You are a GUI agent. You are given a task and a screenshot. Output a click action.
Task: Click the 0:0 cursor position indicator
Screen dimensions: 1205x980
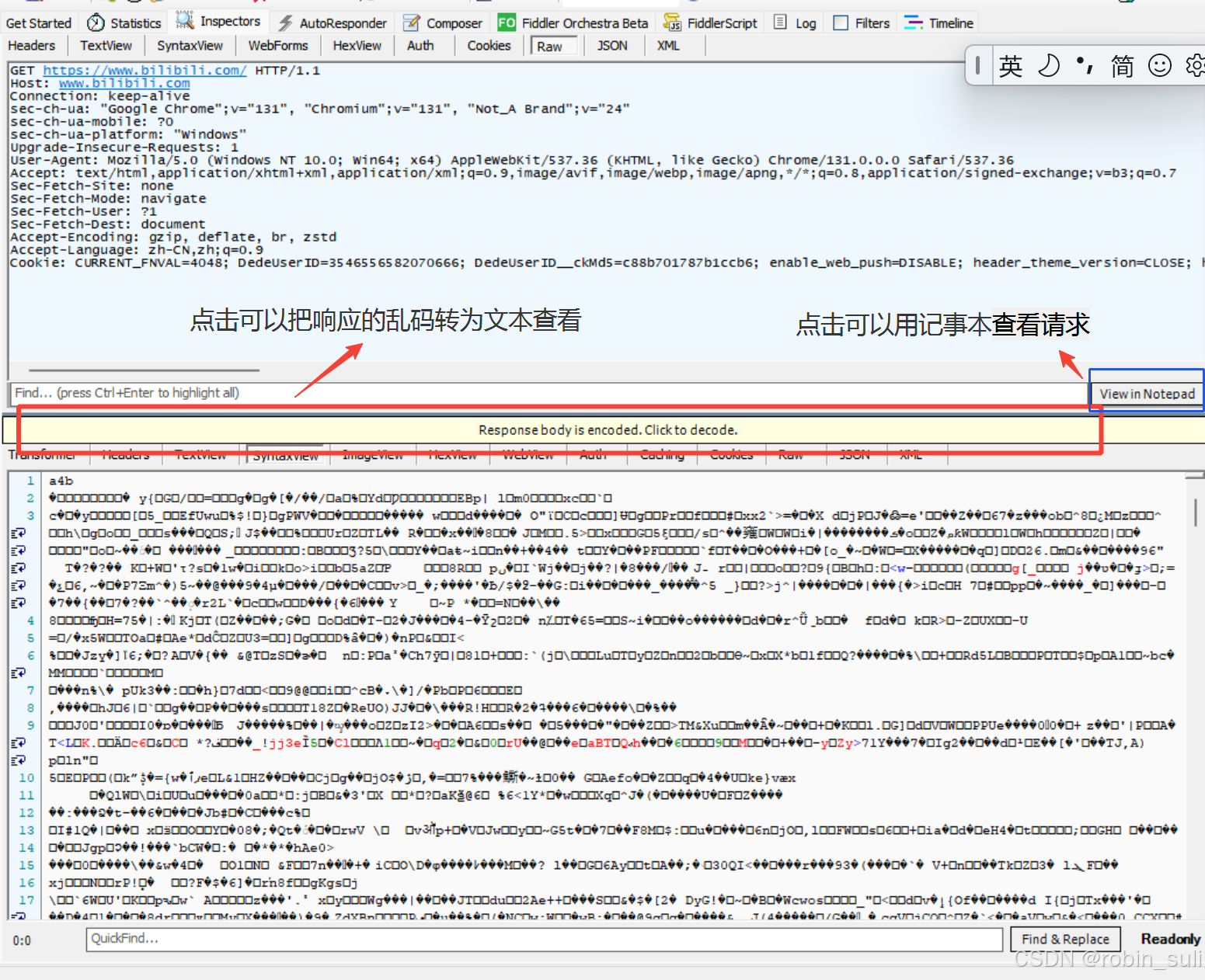22,940
